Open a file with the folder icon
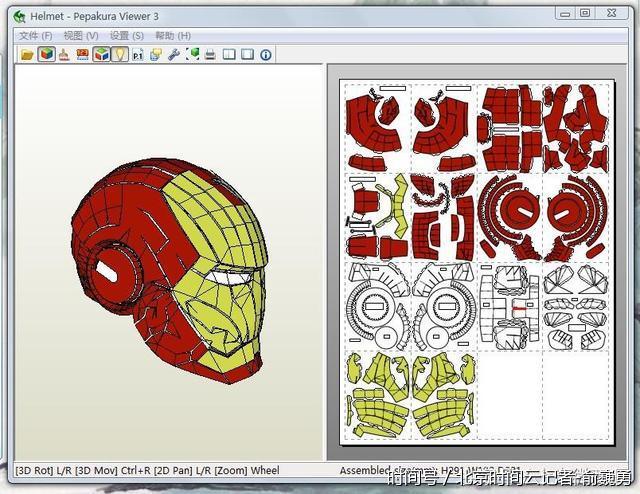The width and height of the screenshot is (640, 494). (x=27, y=54)
